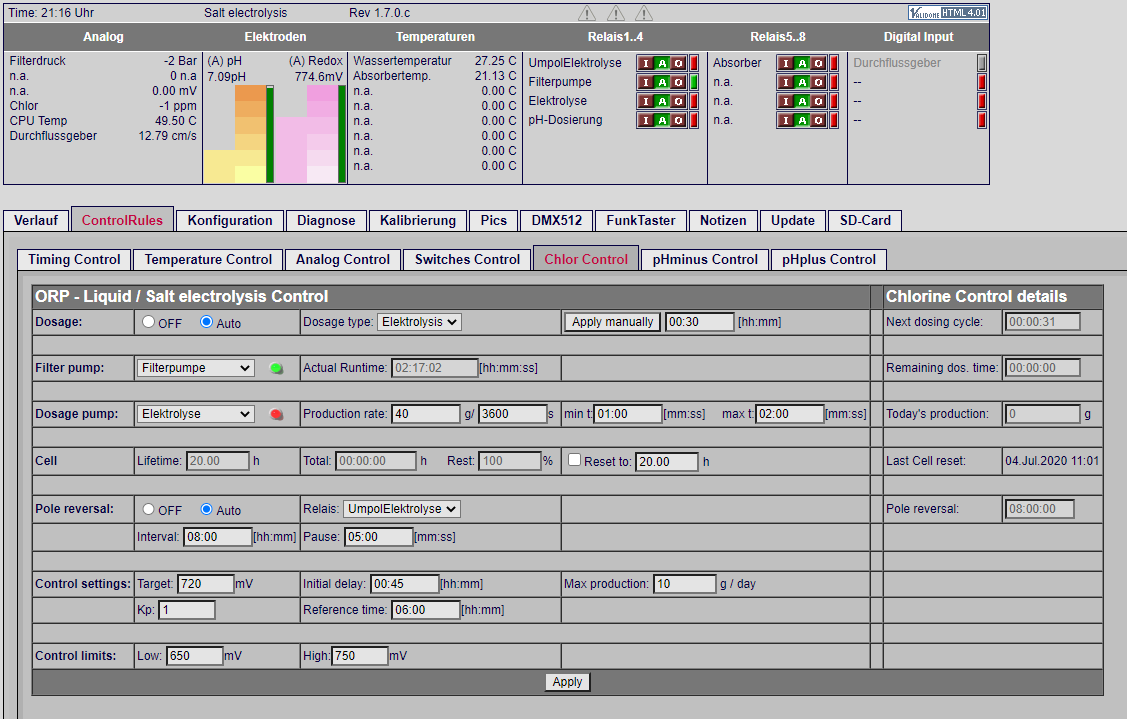Set Elektrolyse relay to A
Image resolution: width=1127 pixels, height=719 pixels.
click(x=662, y=101)
